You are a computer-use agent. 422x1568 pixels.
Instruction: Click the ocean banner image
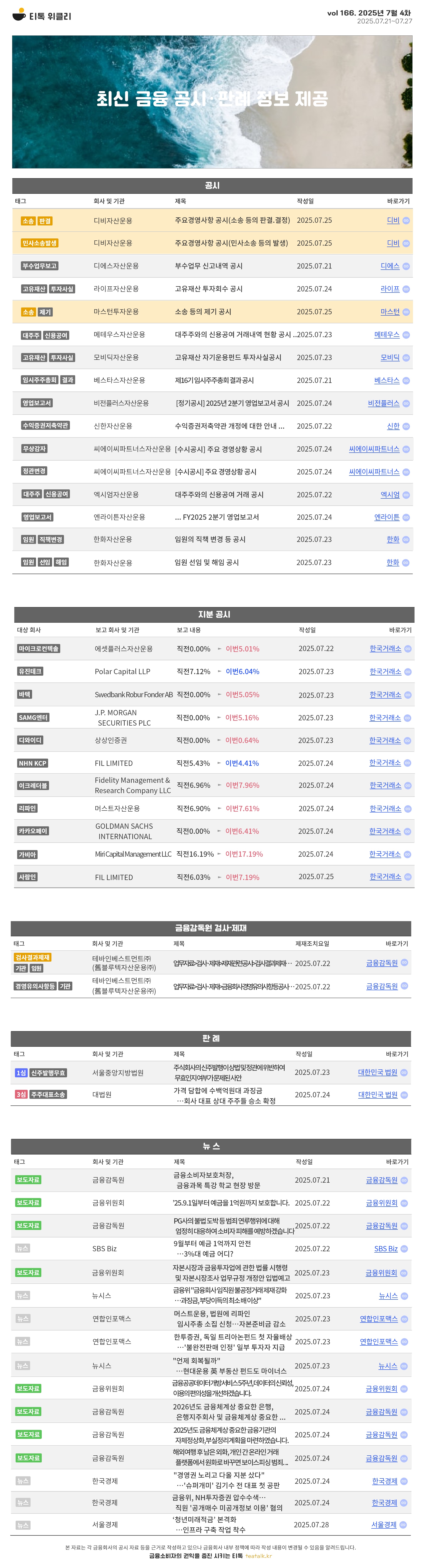pyautogui.click(x=212, y=102)
